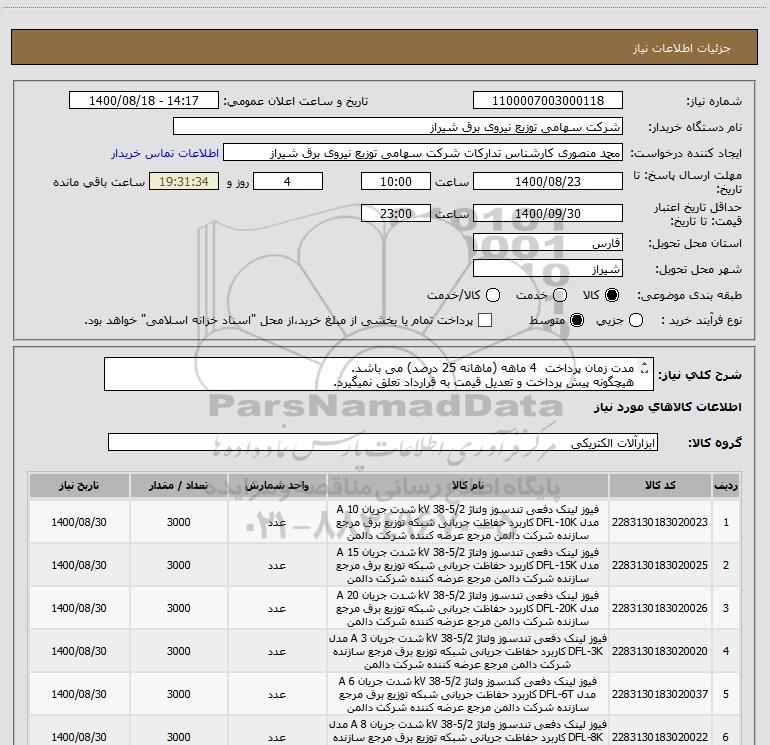Click the response deadline date 1400/08/23
This screenshot has height=745, width=770.
(x=548, y=182)
